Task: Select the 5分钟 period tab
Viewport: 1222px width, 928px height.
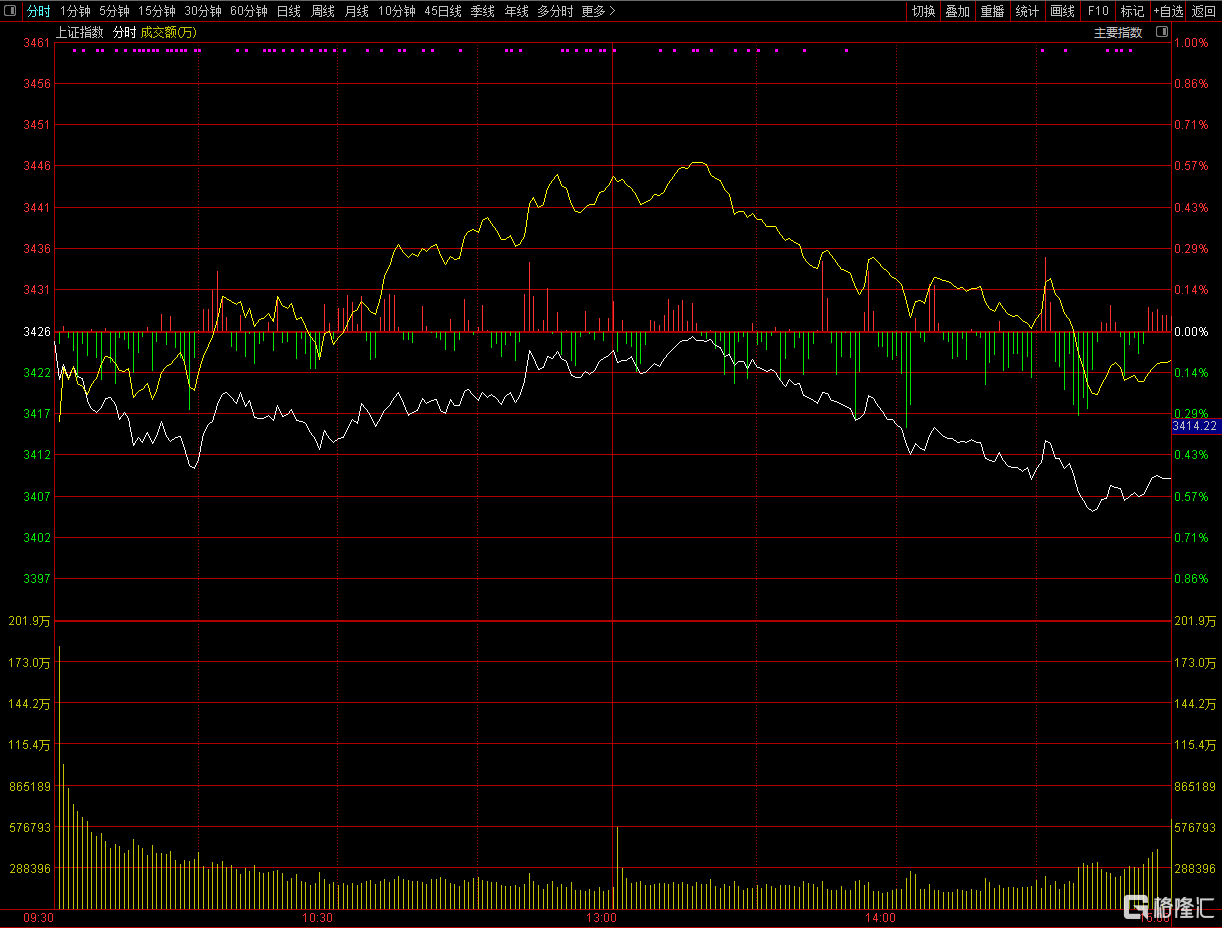Action: point(114,11)
